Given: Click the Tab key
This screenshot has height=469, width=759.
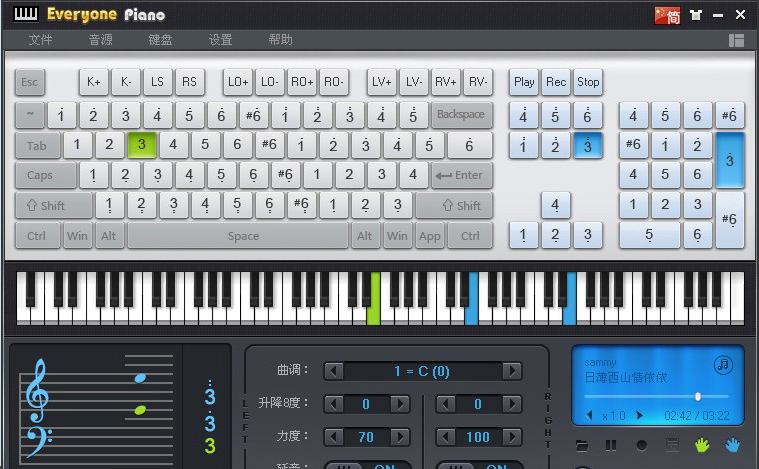Looking at the screenshot, I should [x=37, y=145].
